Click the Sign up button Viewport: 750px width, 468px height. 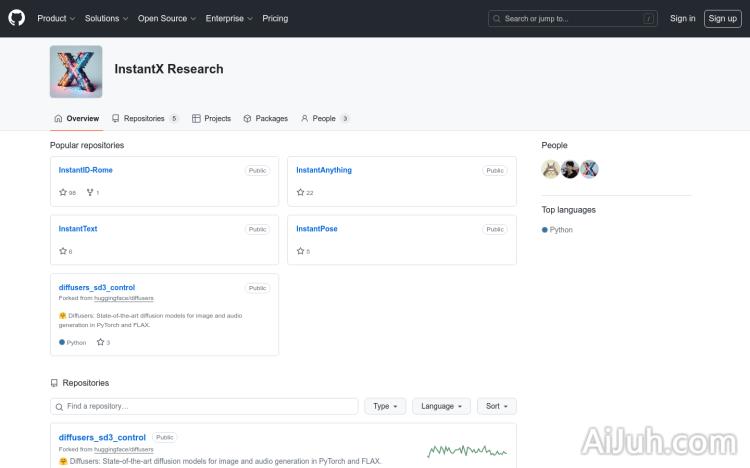pos(721,18)
